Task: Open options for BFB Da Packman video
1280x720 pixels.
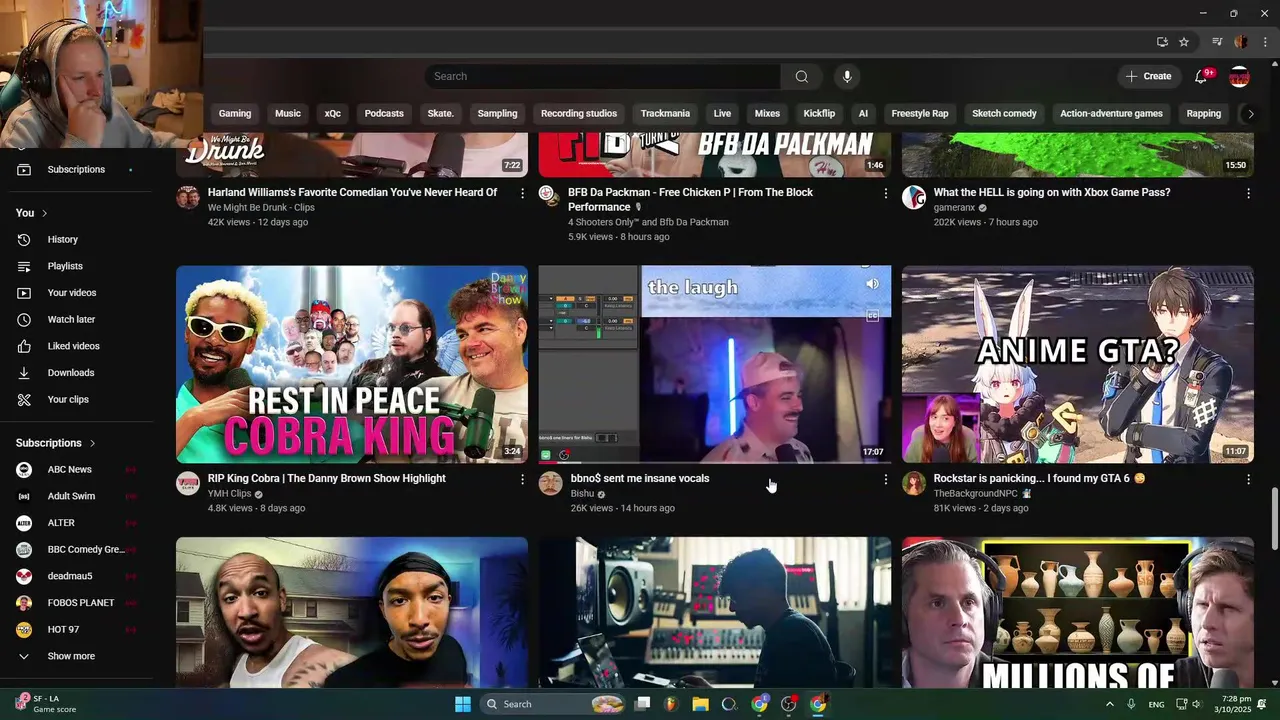Action: pos(885,193)
